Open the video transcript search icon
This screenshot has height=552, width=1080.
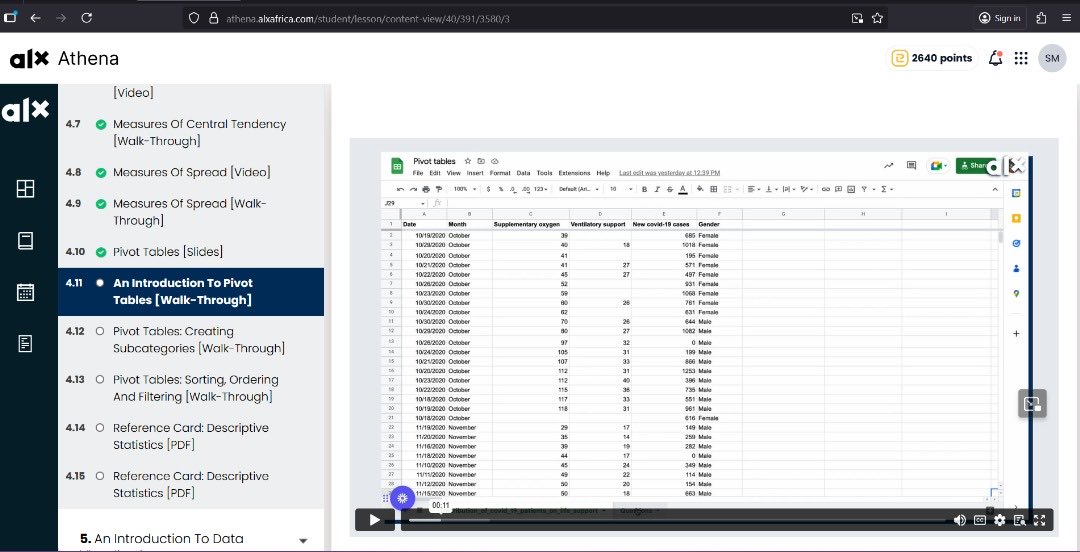point(1019,520)
